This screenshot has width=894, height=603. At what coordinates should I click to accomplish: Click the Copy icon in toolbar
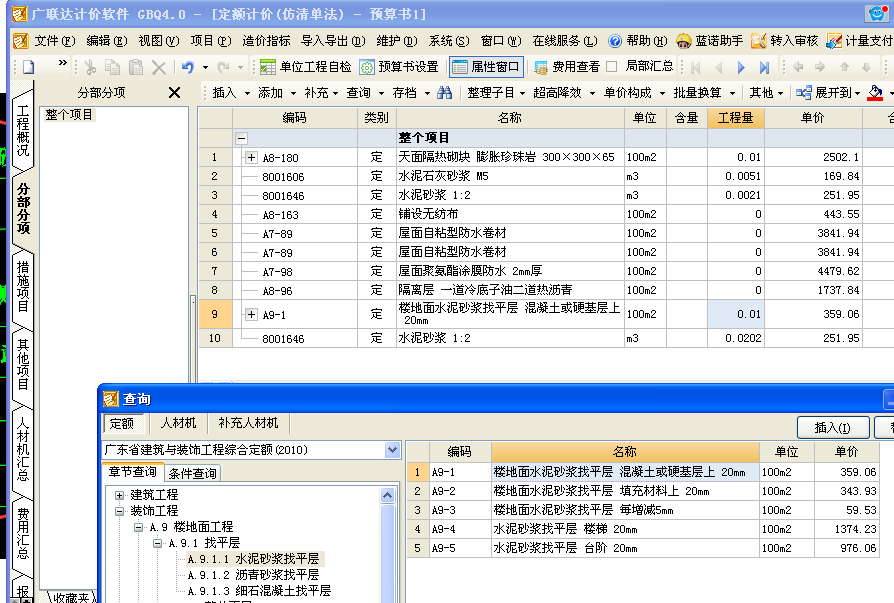tap(113, 67)
